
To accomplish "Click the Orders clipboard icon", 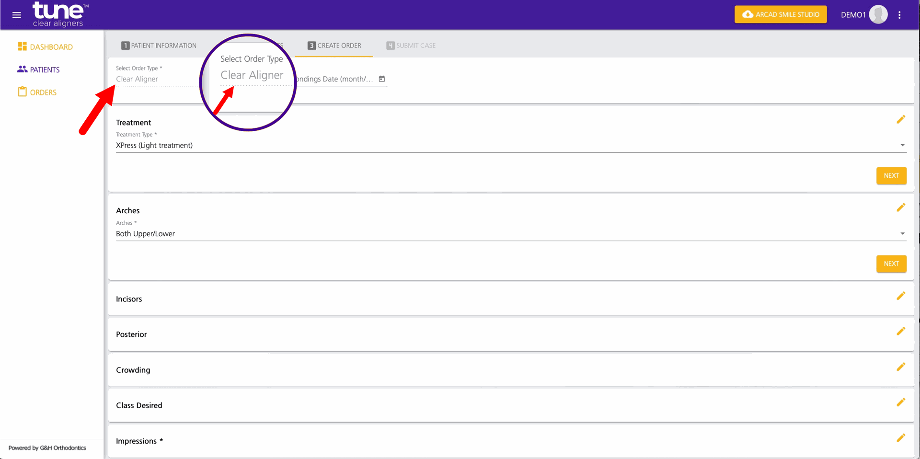I will tap(22, 92).
